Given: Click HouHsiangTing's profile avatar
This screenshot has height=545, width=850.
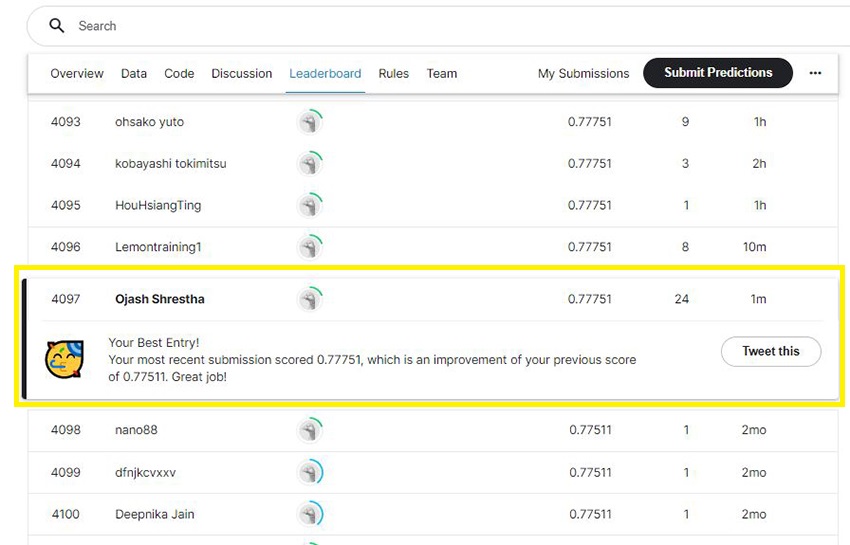Looking at the screenshot, I should [x=310, y=205].
